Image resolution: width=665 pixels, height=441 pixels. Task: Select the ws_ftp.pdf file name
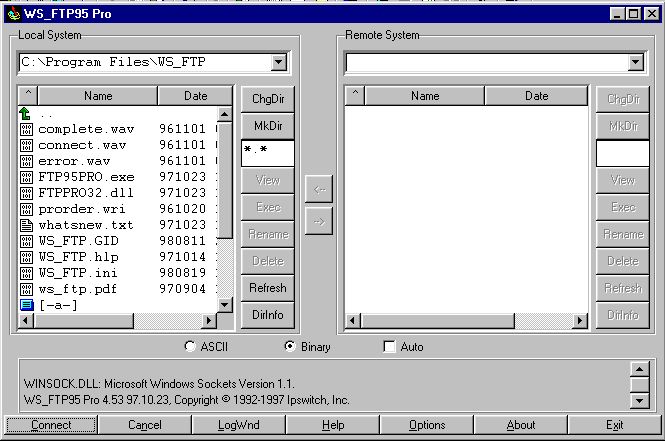click(77, 289)
